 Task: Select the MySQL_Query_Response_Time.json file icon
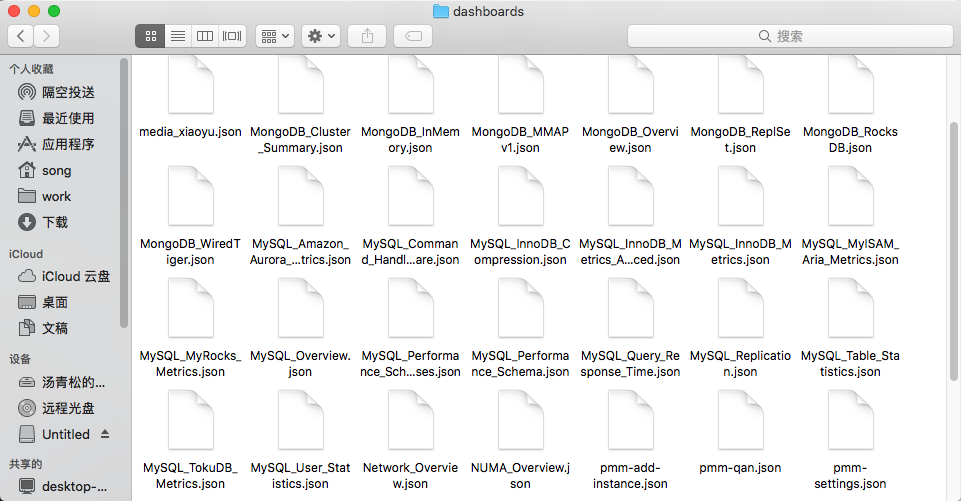pos(631,308)
